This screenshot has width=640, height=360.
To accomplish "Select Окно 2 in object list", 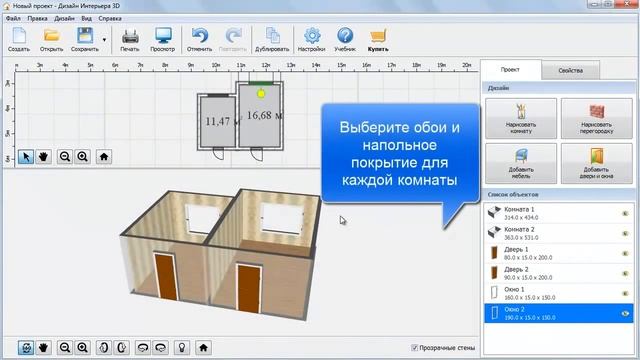I will (559, 313).
